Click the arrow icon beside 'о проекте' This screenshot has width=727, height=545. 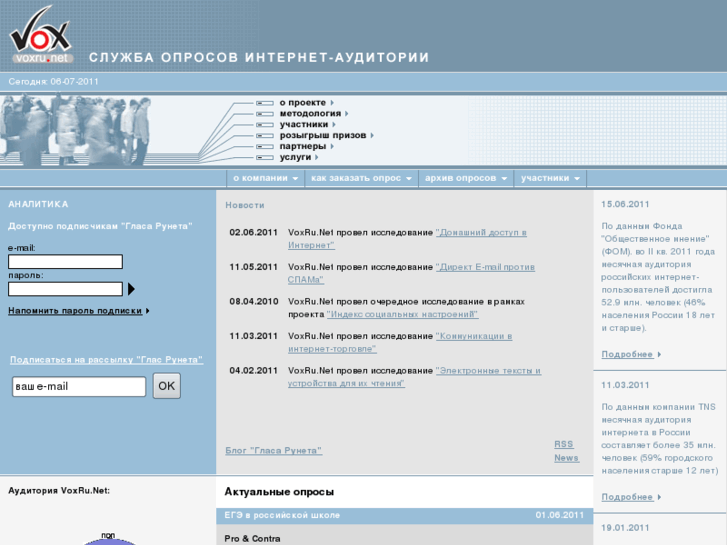tap(332, 103)
